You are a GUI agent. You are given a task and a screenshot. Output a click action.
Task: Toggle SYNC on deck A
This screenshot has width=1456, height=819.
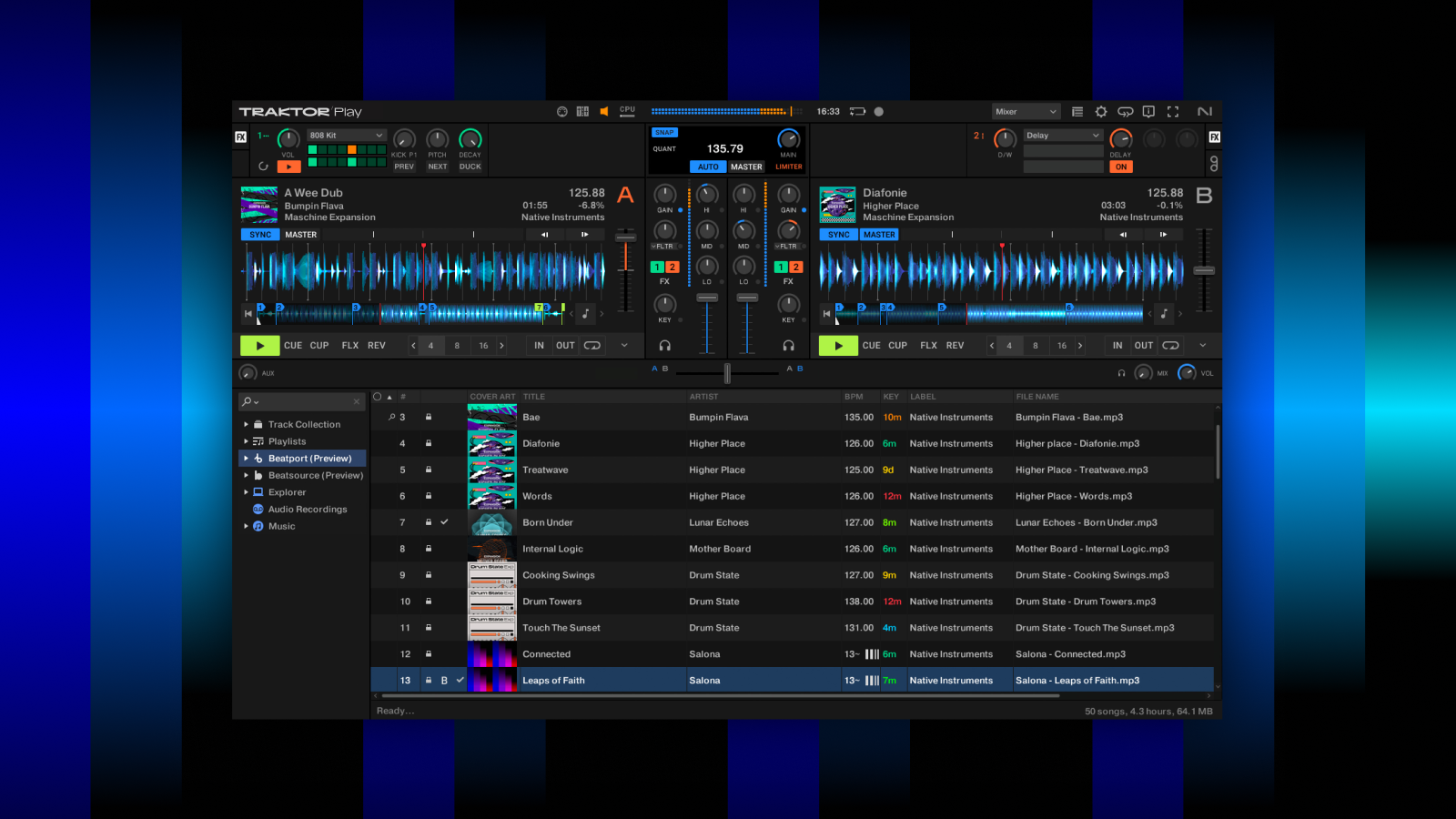pos(260,235)
